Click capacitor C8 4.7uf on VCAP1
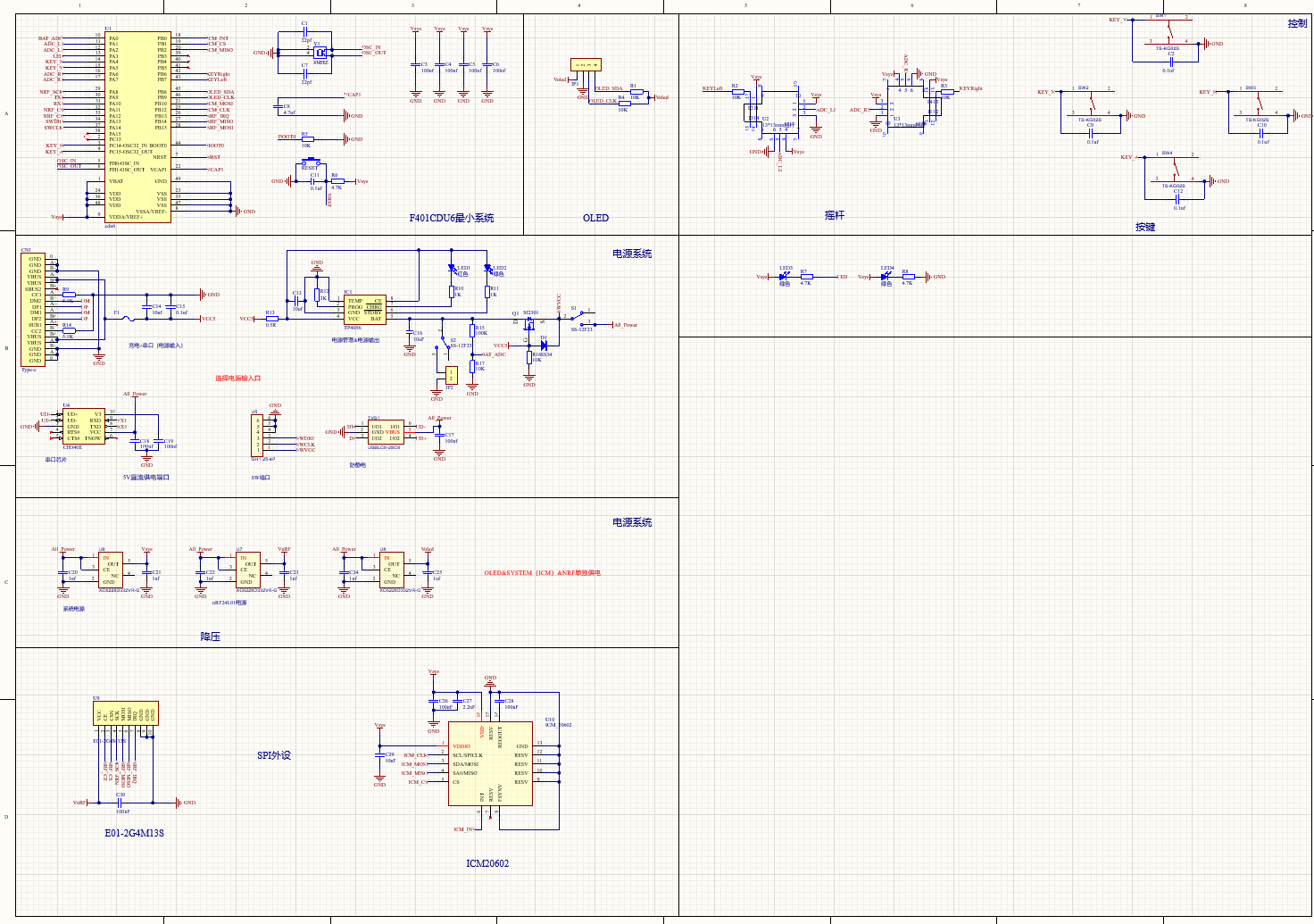Screen dimensions: 1314x924 (x=279, y=105)
